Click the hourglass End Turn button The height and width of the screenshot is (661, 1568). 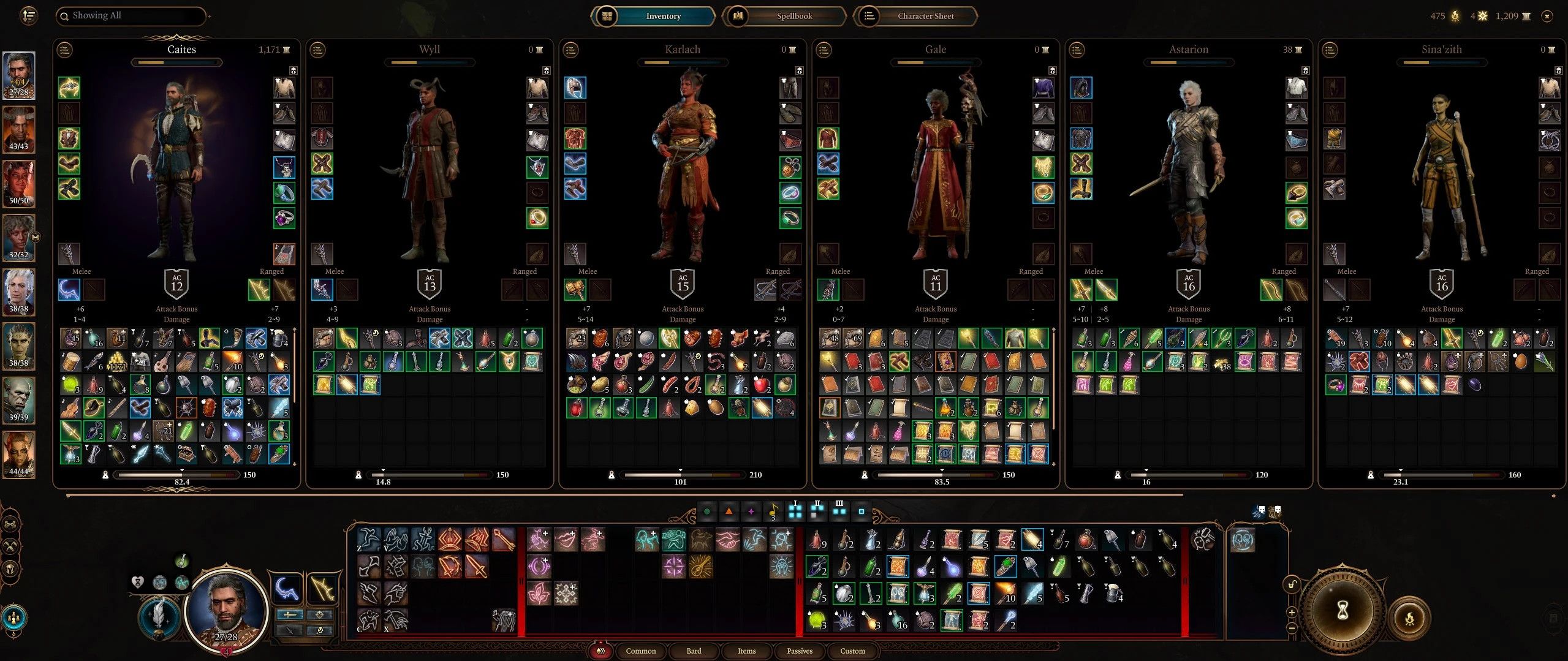(1342, 610)
